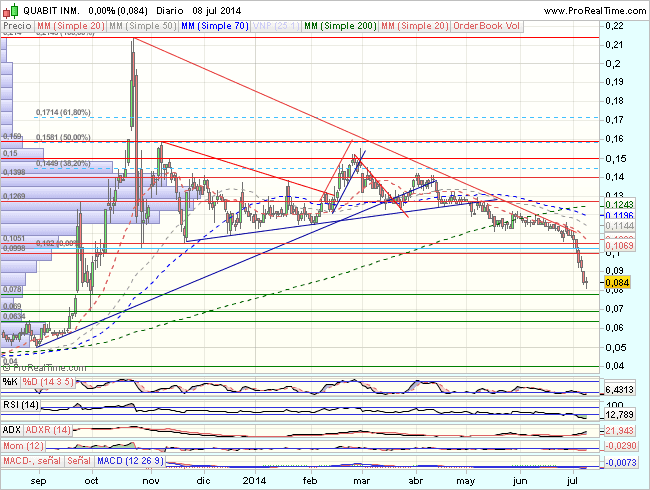The width and height of the screenshot is (650, 490).
Task: Open the RSI (14) indicator label
Action: pyautogui.click(x=22, y=404)
